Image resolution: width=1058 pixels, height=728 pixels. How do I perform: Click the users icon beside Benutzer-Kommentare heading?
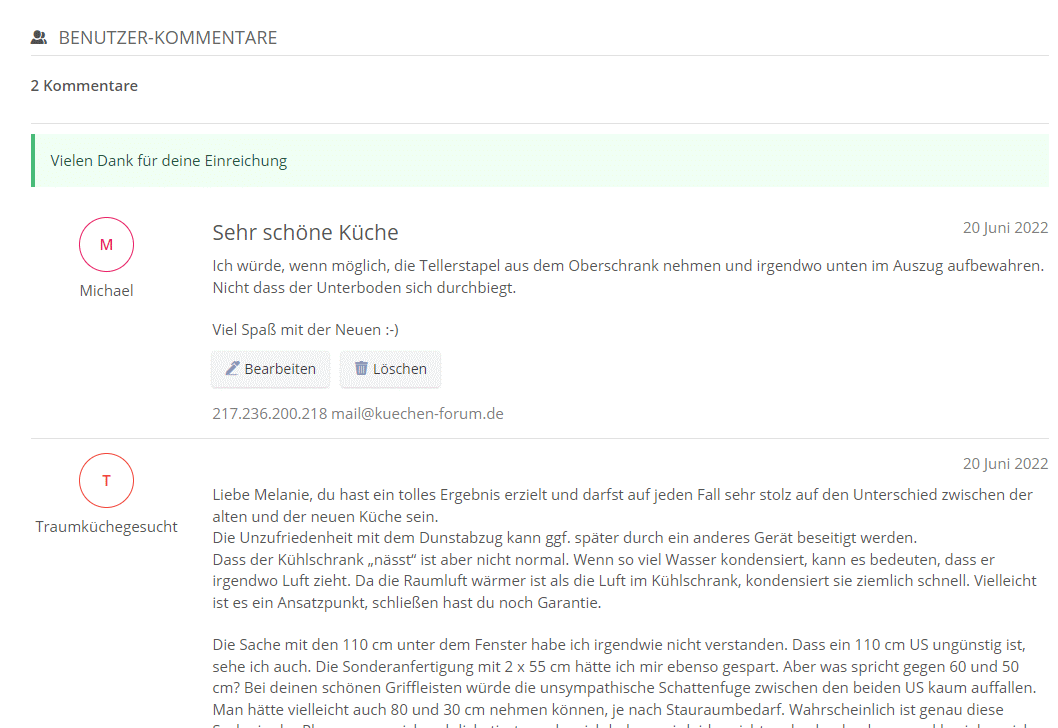pos(39,38)
